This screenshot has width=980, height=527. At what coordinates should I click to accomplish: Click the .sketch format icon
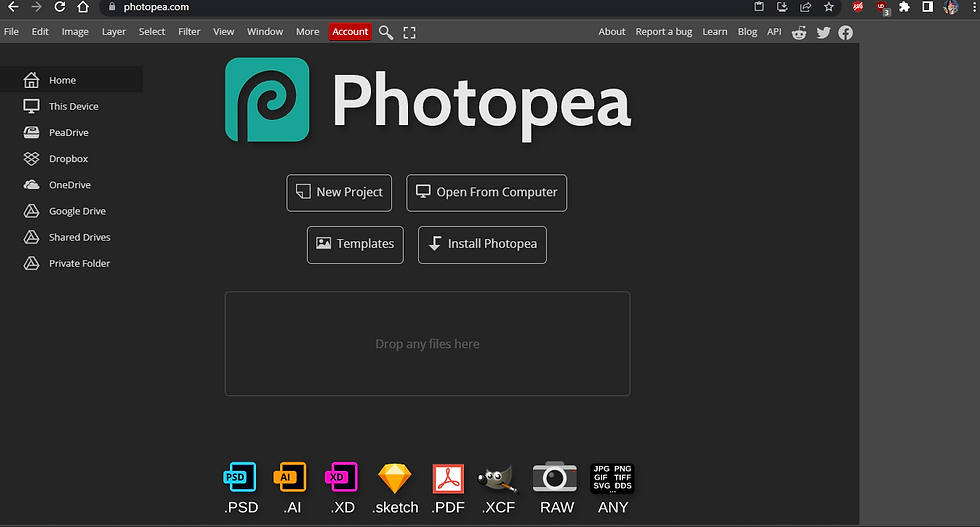pyautogui.click(x=395, y=478)
